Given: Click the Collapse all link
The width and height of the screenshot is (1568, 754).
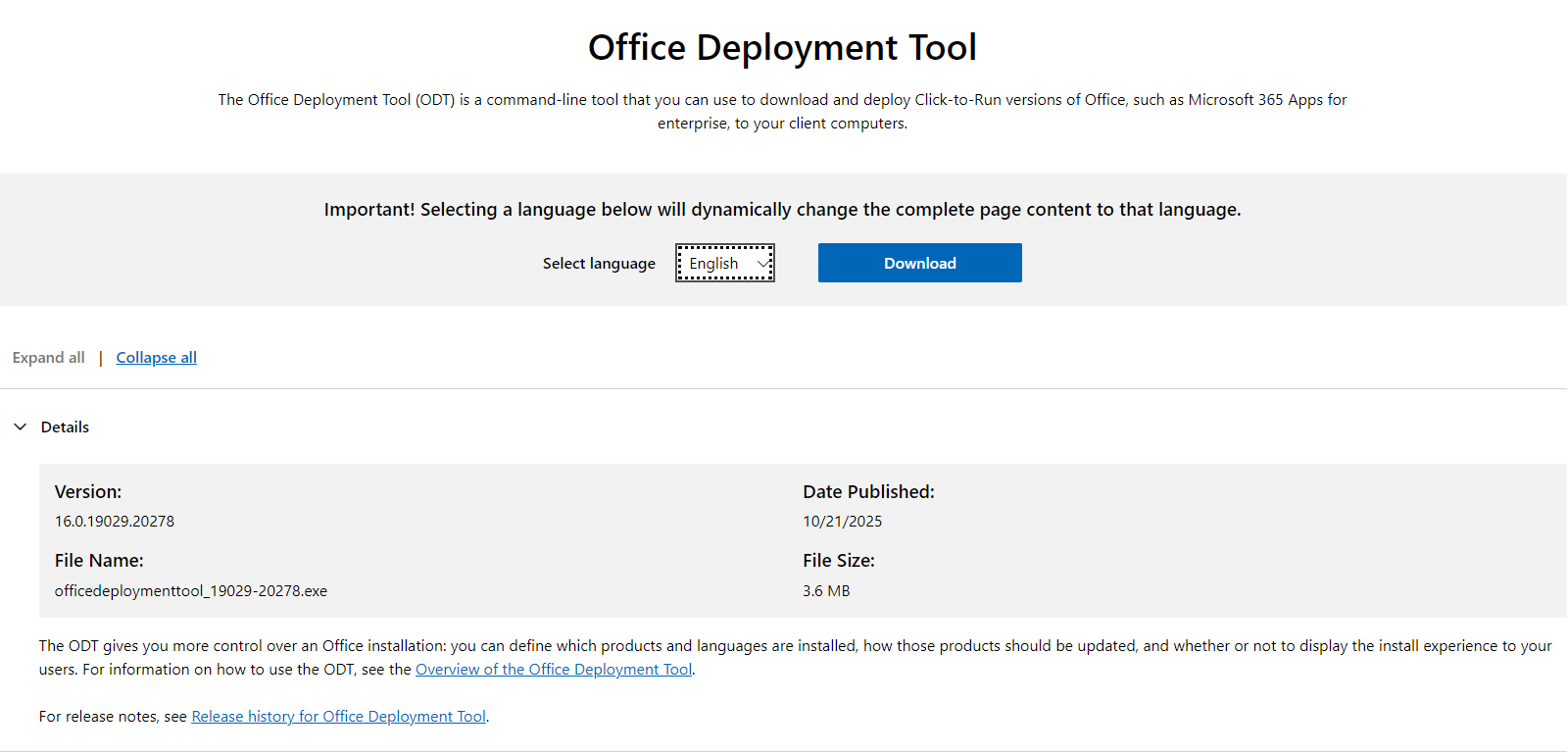Looking at the screenshot, I should [x=156, y=358].
